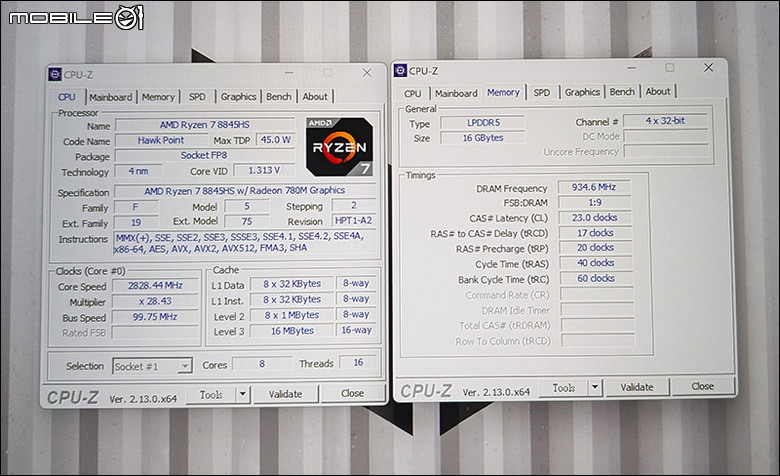Click Core Speed value 2828.44 MHz

tap(155, 286)
